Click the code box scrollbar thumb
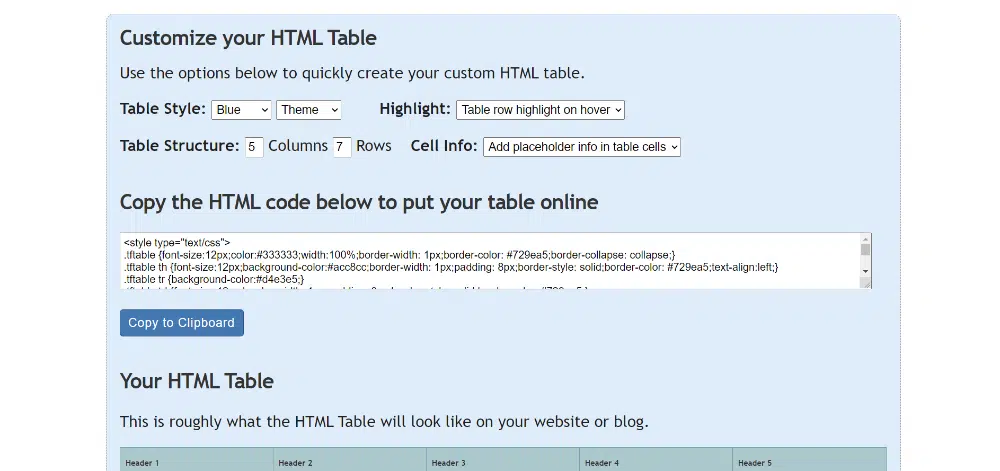 tap(866, 250)
